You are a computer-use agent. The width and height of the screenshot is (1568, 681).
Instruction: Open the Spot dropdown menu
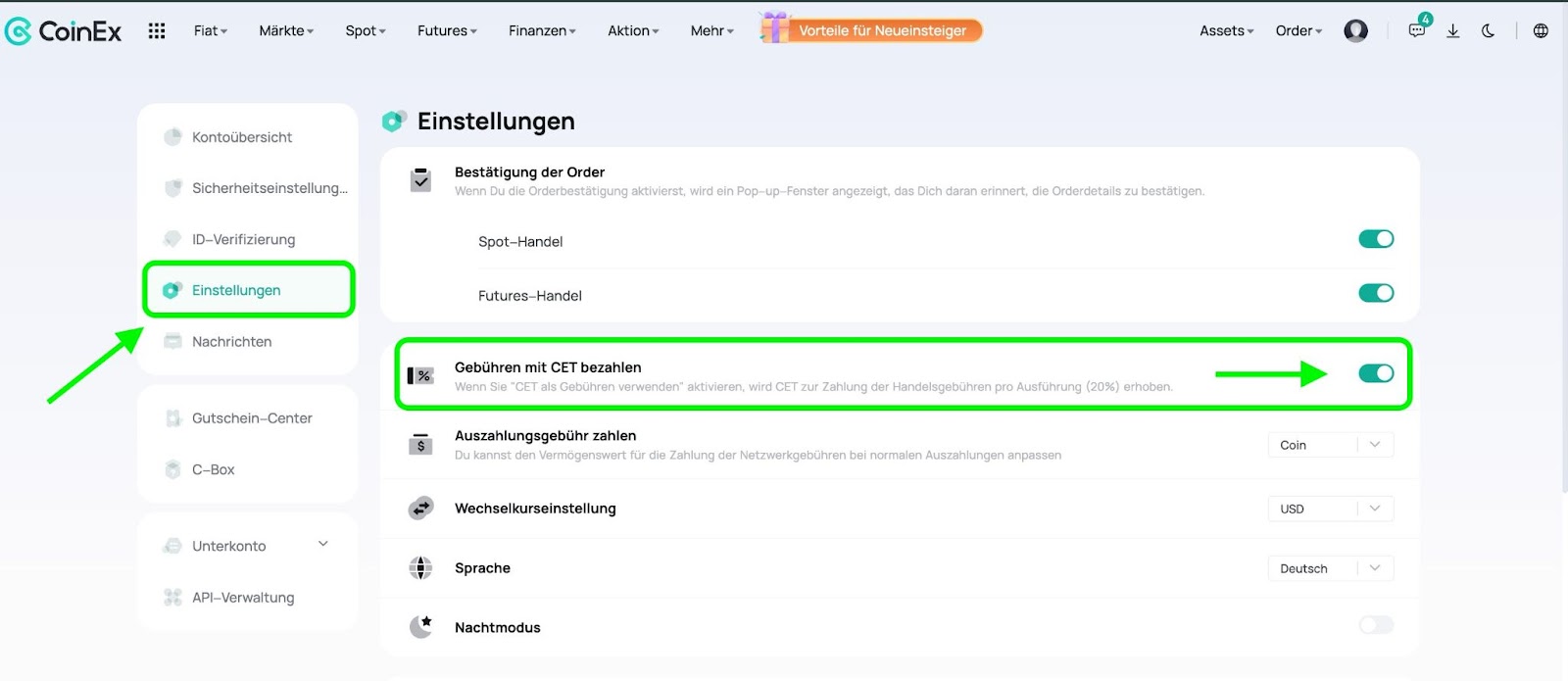coord(366,30)
